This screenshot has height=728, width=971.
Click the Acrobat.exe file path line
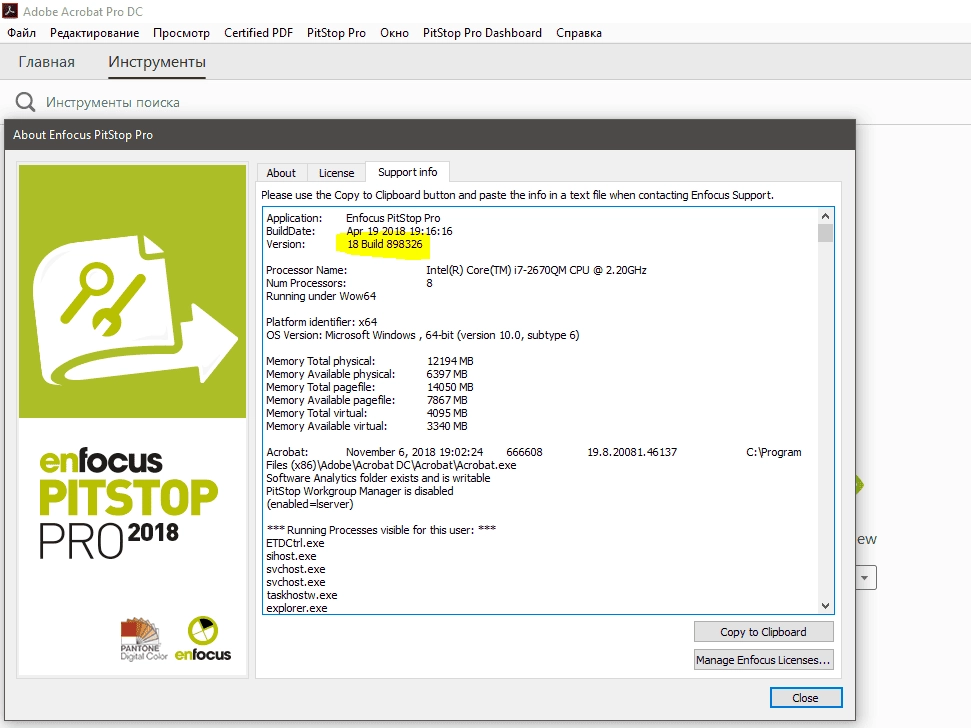point(391,465)
